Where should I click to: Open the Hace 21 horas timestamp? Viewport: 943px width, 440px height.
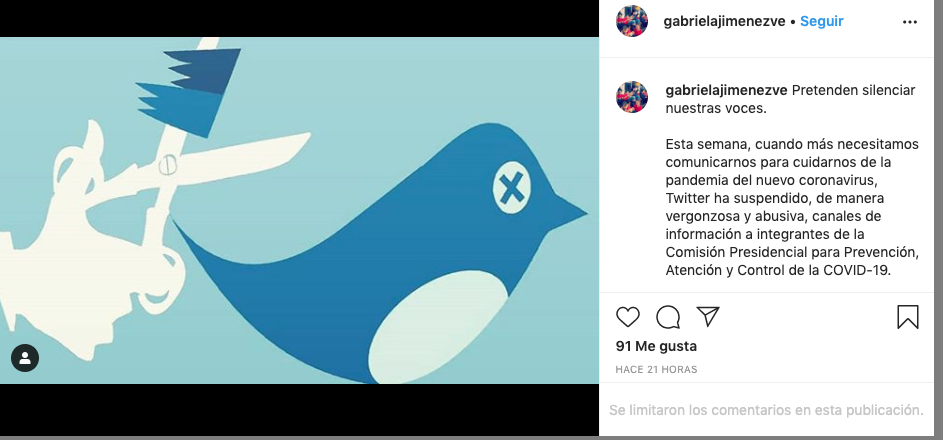point(656,370)
